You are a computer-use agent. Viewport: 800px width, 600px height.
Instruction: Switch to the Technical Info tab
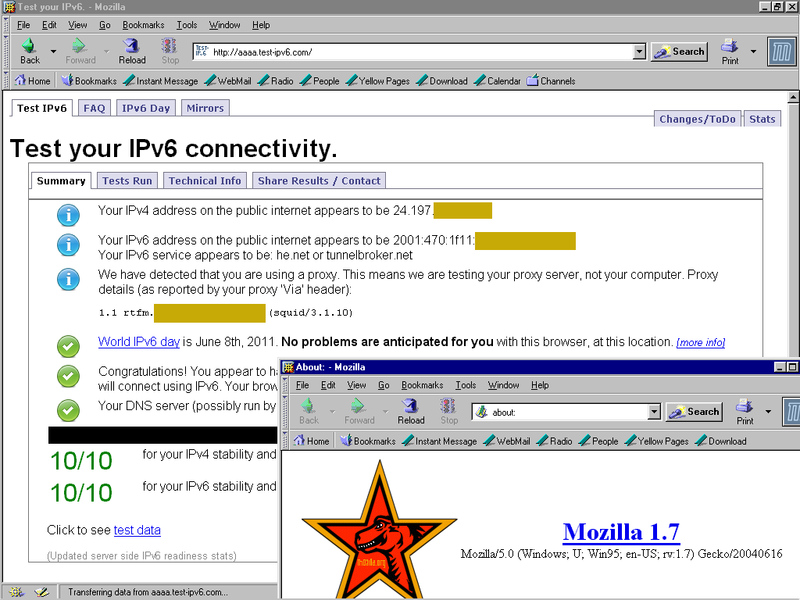[x=205, y=180]
